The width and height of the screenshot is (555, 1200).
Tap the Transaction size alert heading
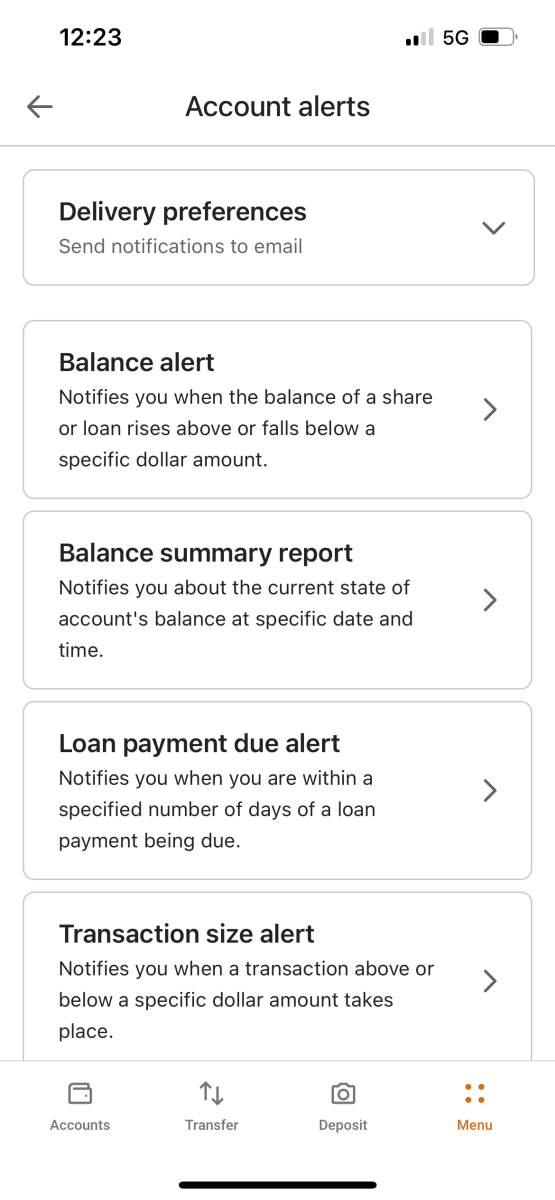(187, 934)
